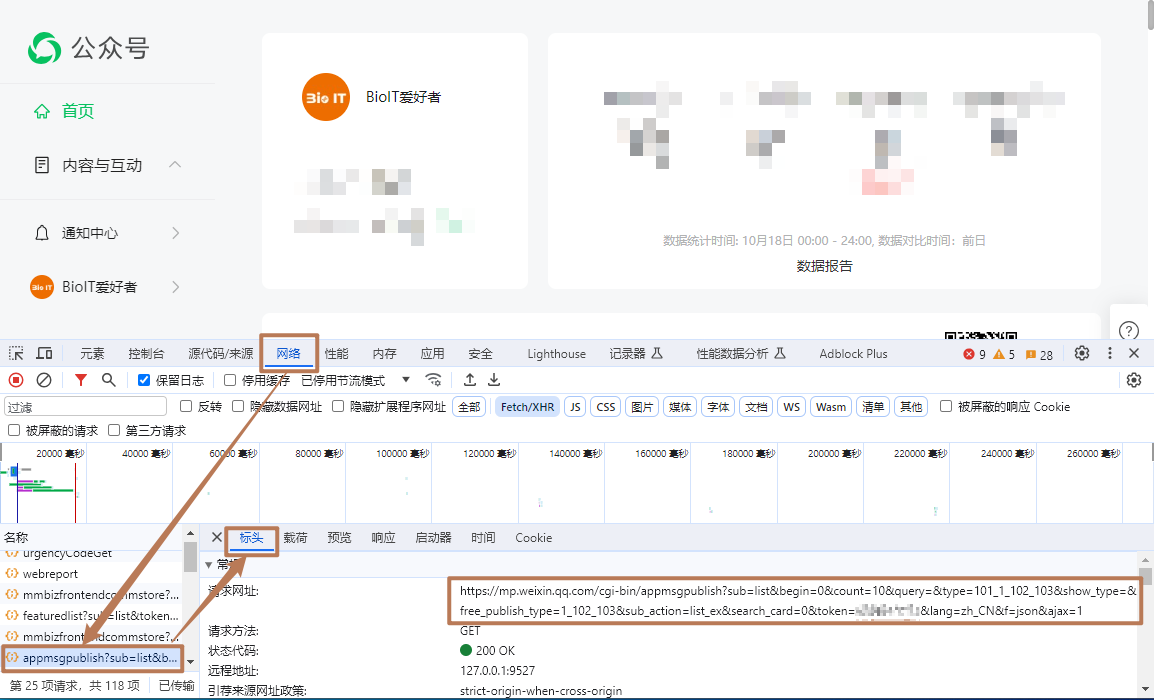Switch to 元素 DevTools tab

click(92, 353)
